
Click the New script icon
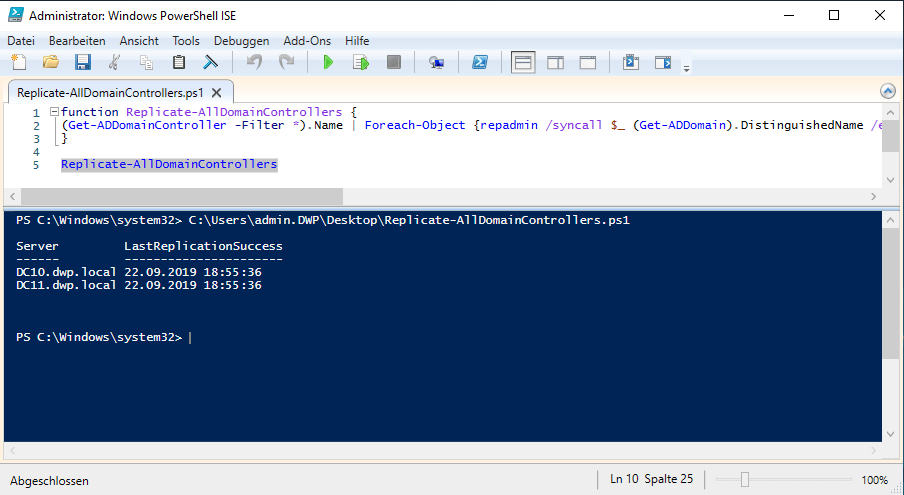coord(19,63)
